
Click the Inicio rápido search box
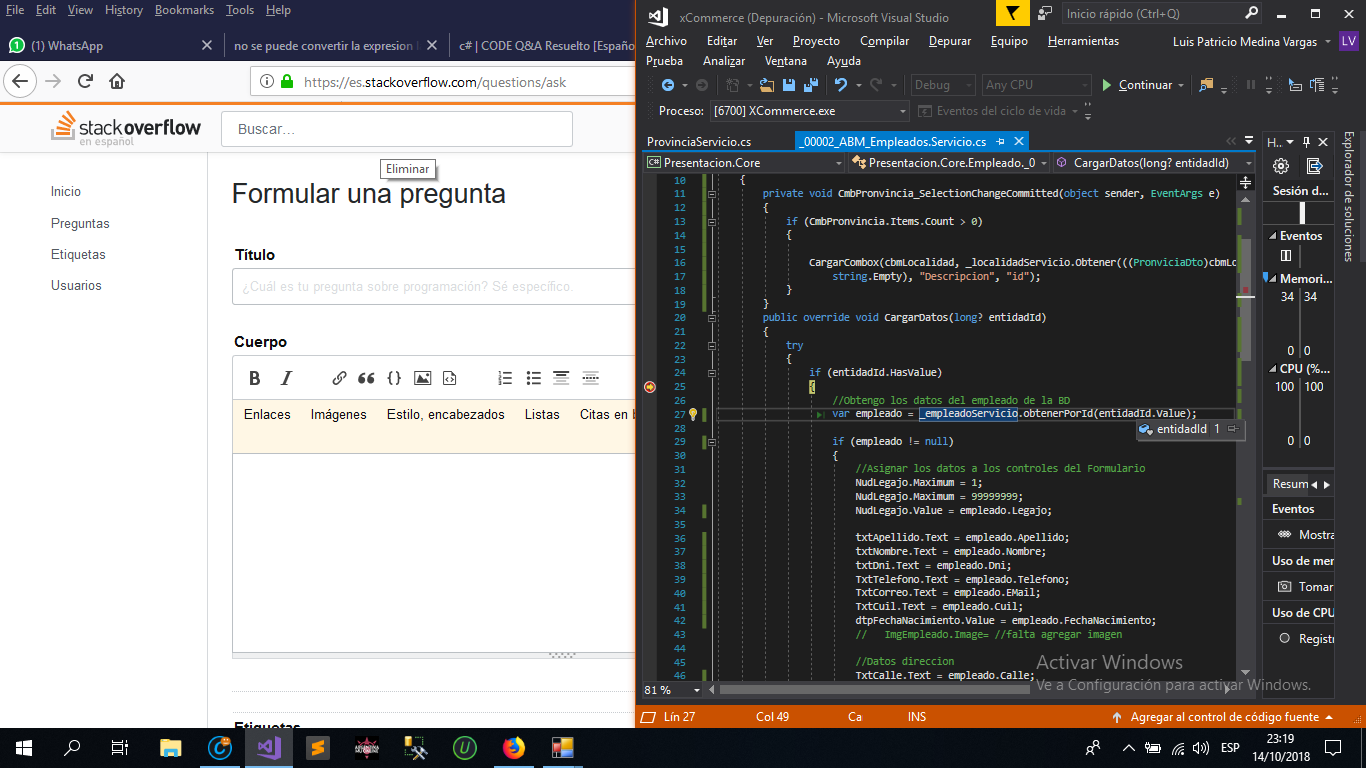coord(1162,14)
